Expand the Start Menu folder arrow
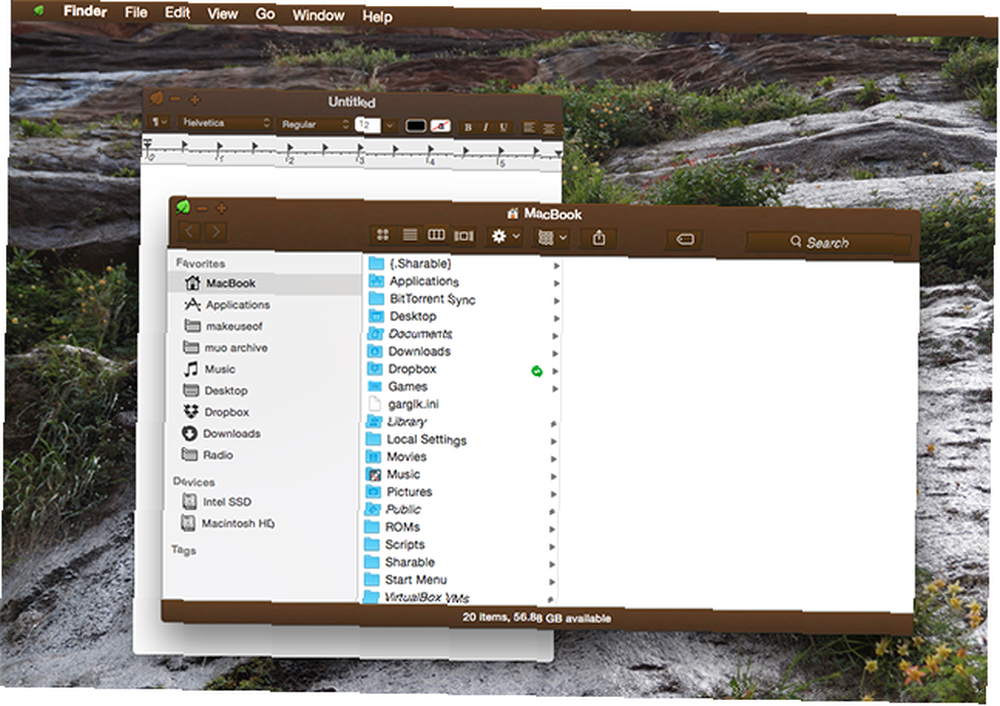1000x706 pixels. coord(552,582)
